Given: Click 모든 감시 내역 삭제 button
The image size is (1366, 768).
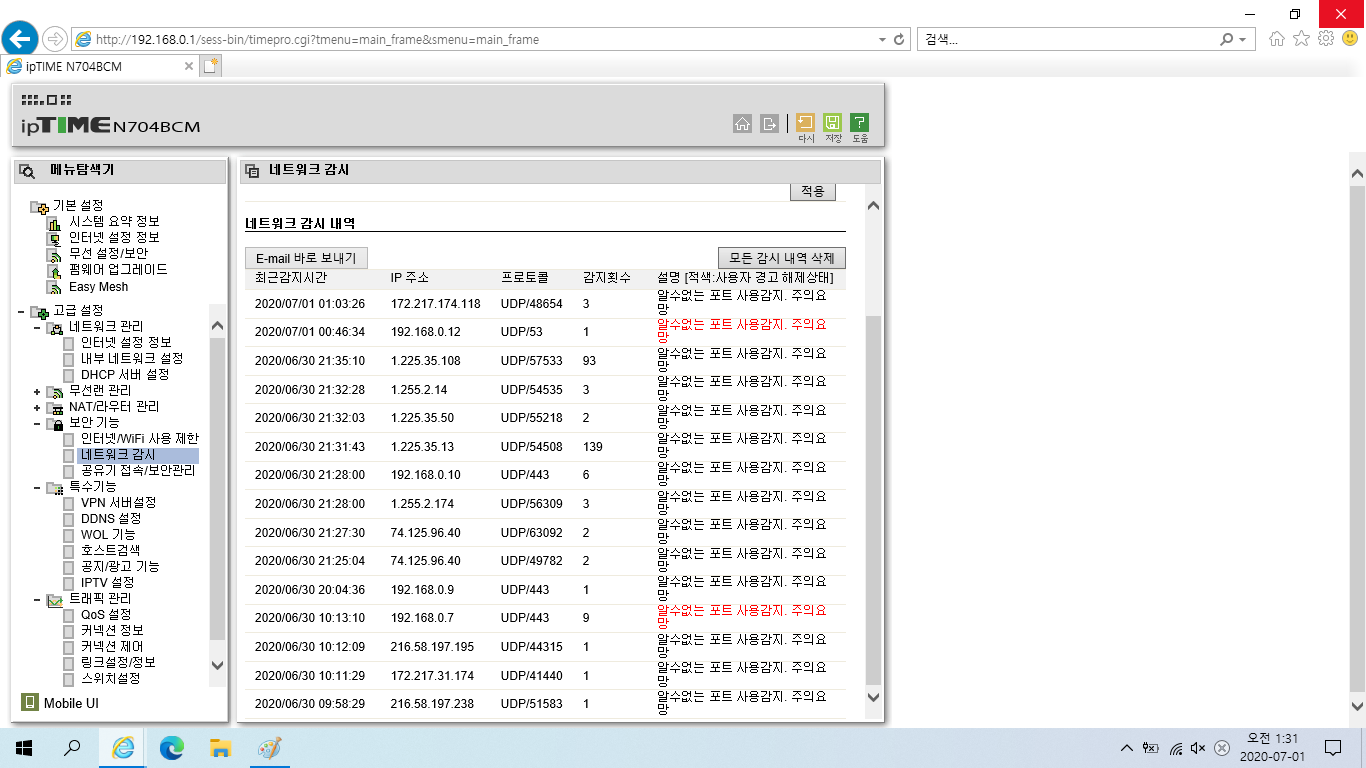Looking at the screenshot, I should pyautogui.click(x=782, y=258).
